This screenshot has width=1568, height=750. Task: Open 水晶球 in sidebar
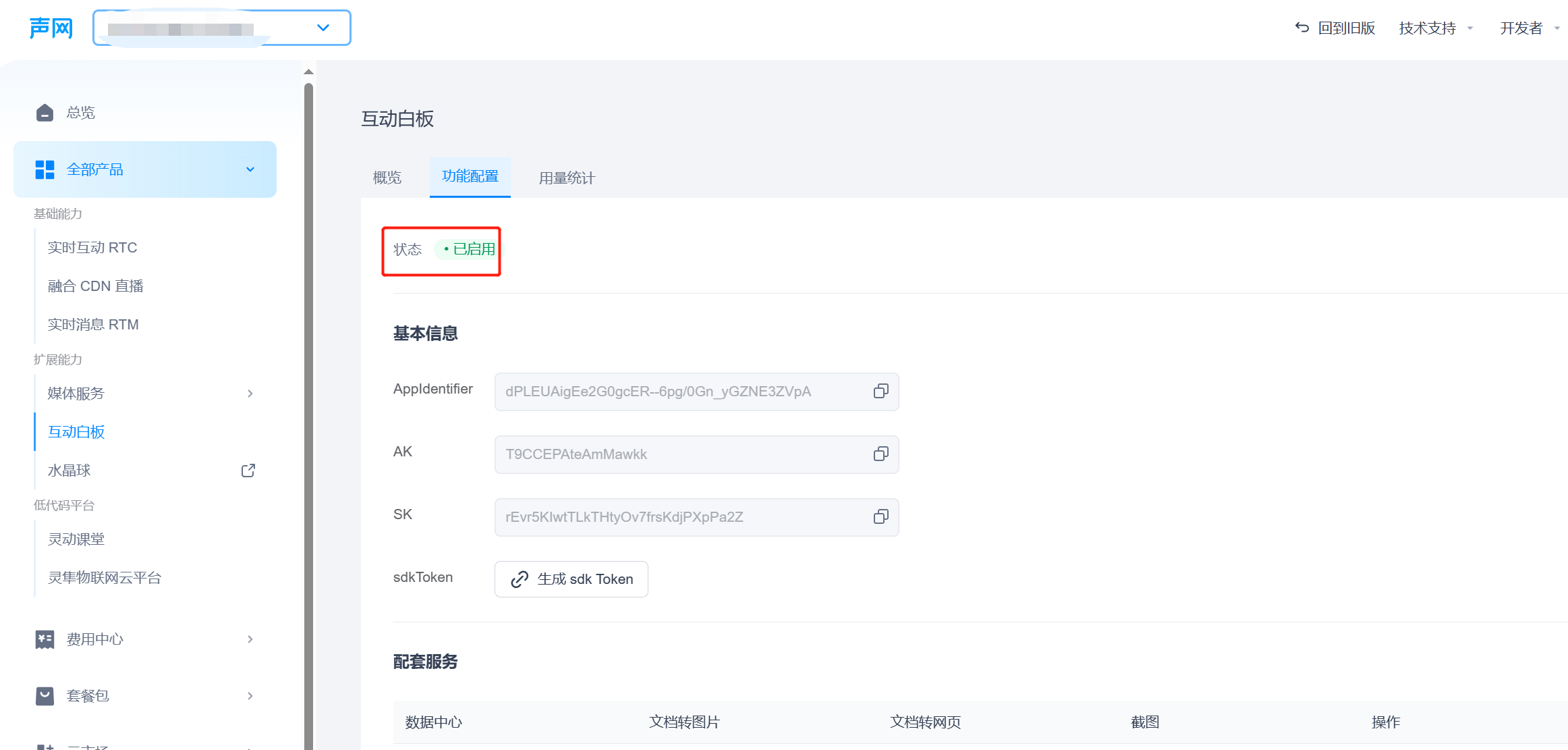click(x=69, y=471)
